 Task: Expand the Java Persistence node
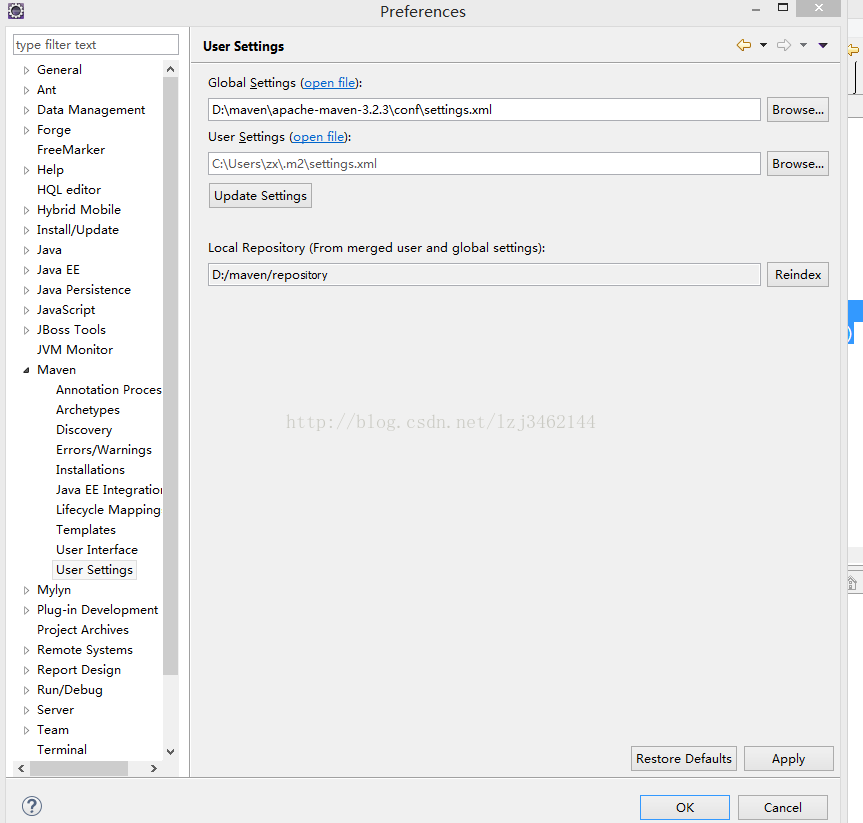click(26, 290)
